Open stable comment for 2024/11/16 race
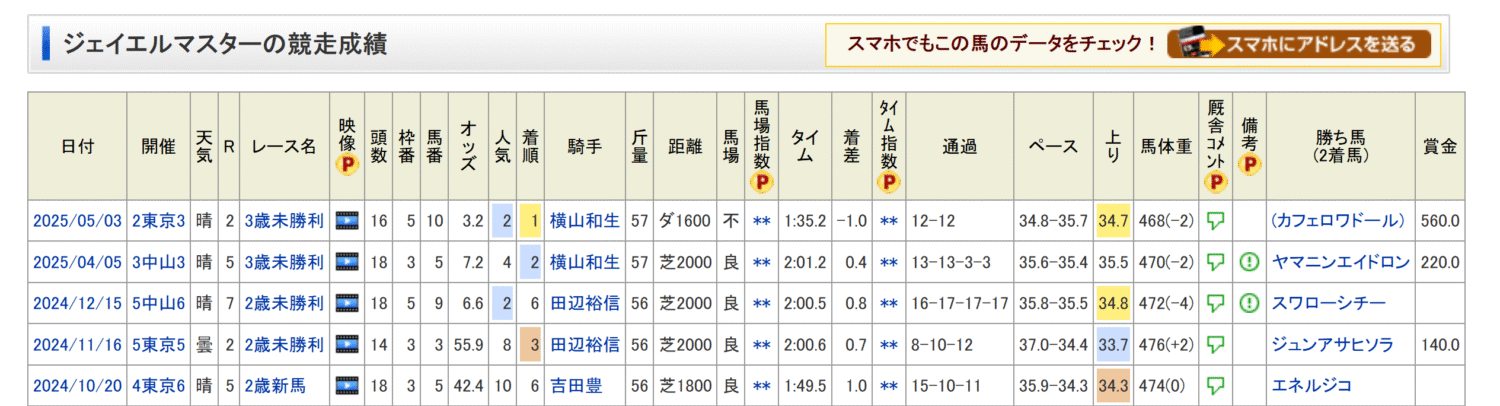This screenshot has width=1500, height=406. [1216, 344]
